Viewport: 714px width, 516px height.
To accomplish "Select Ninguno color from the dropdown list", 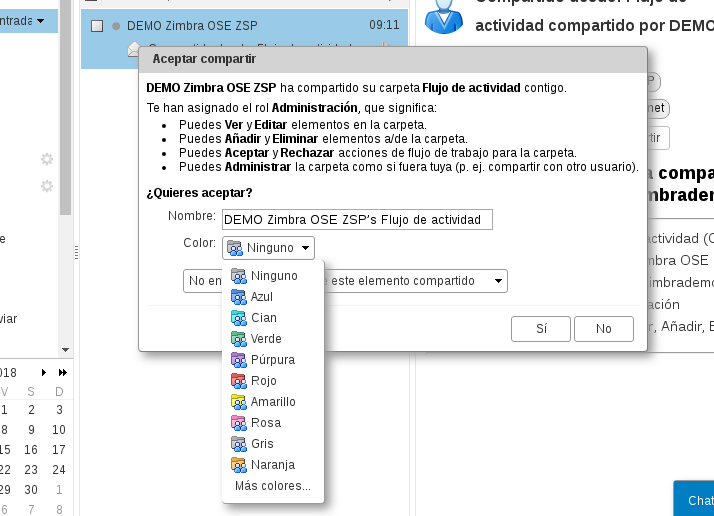I will pyautogui.click(x=273, y=276).
